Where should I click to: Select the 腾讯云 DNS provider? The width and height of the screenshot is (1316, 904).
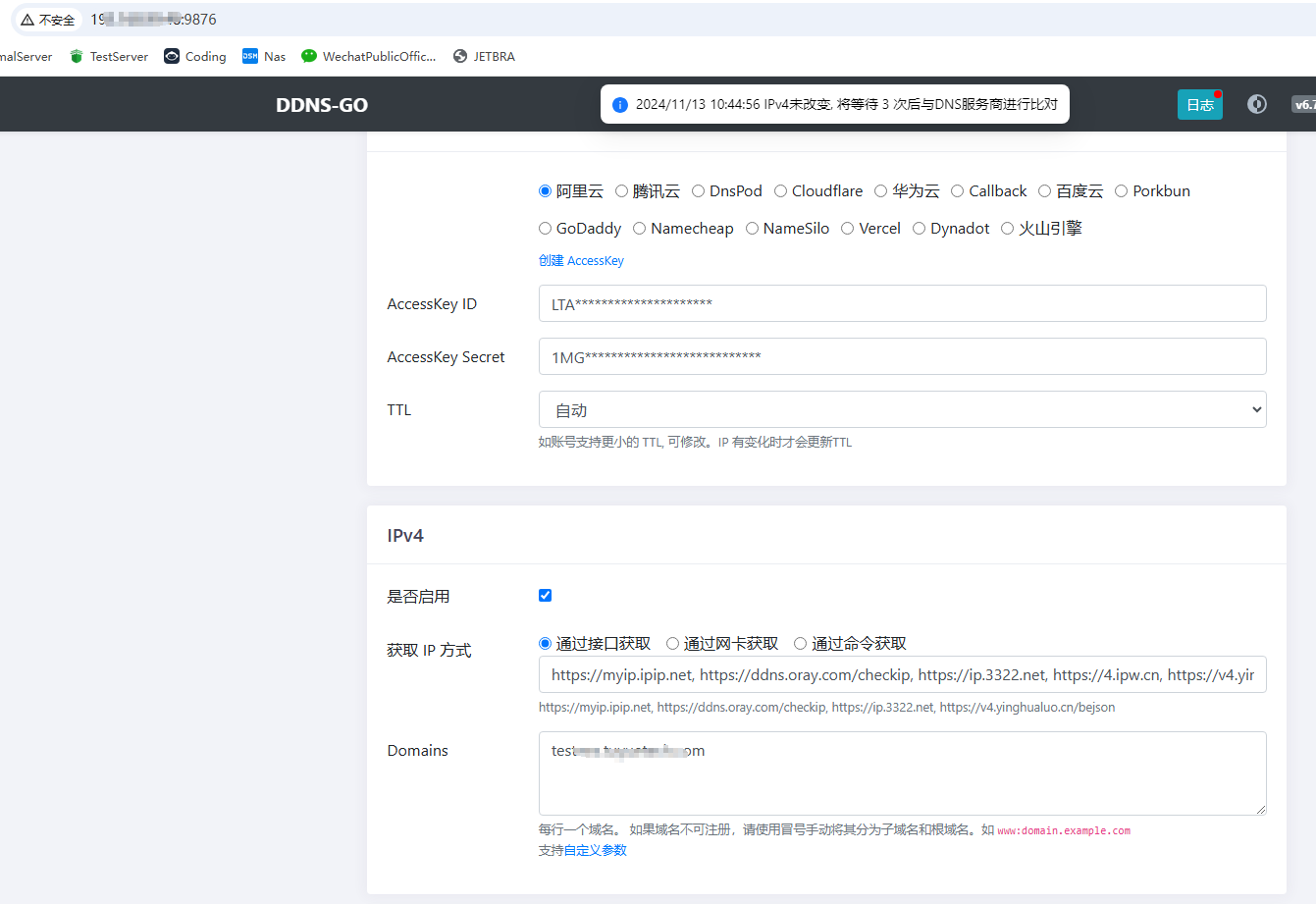coord(621,191)
